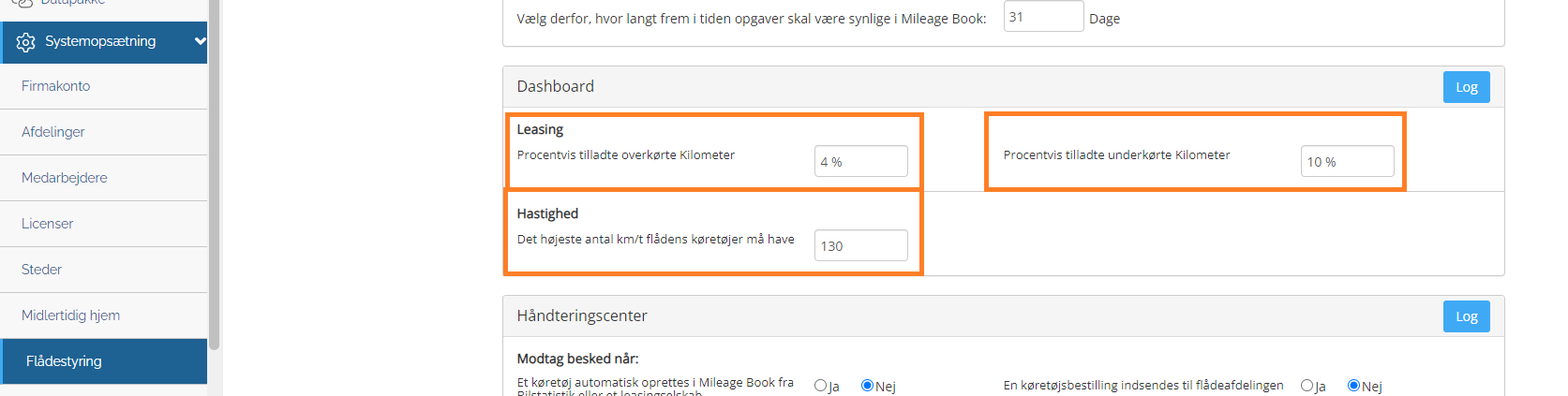Edit the underkørte Kilometer percentage field
Image resolution: width=1568 pixels, height=396 pixels.
click(x=1347, y=161)
